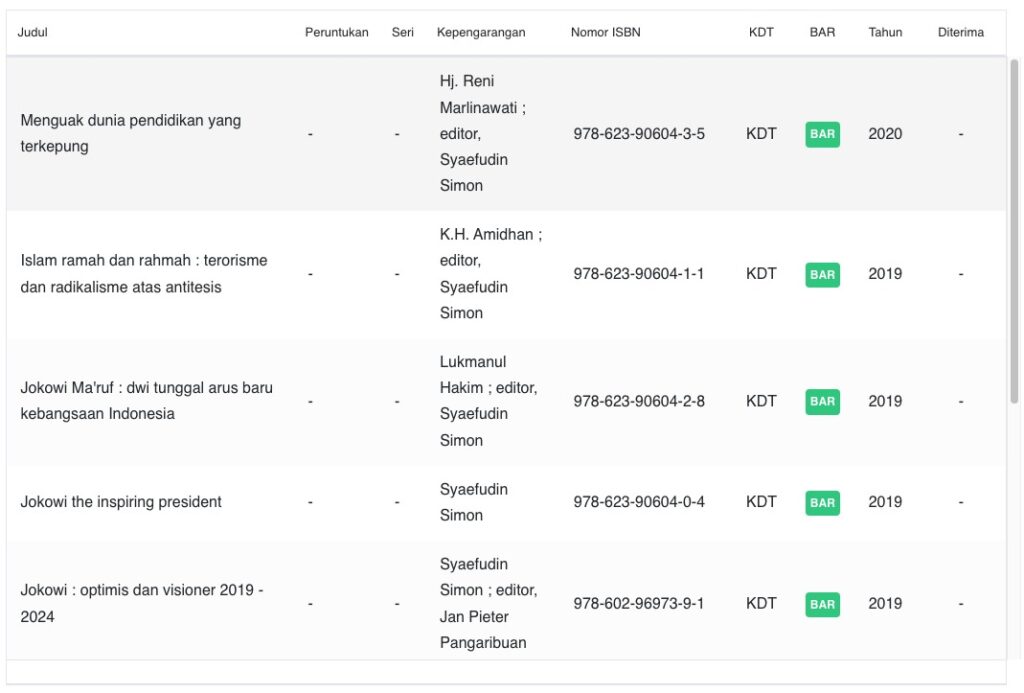
Task: Click the Kepengarangan column header
Action: click(x=481, y=32)
